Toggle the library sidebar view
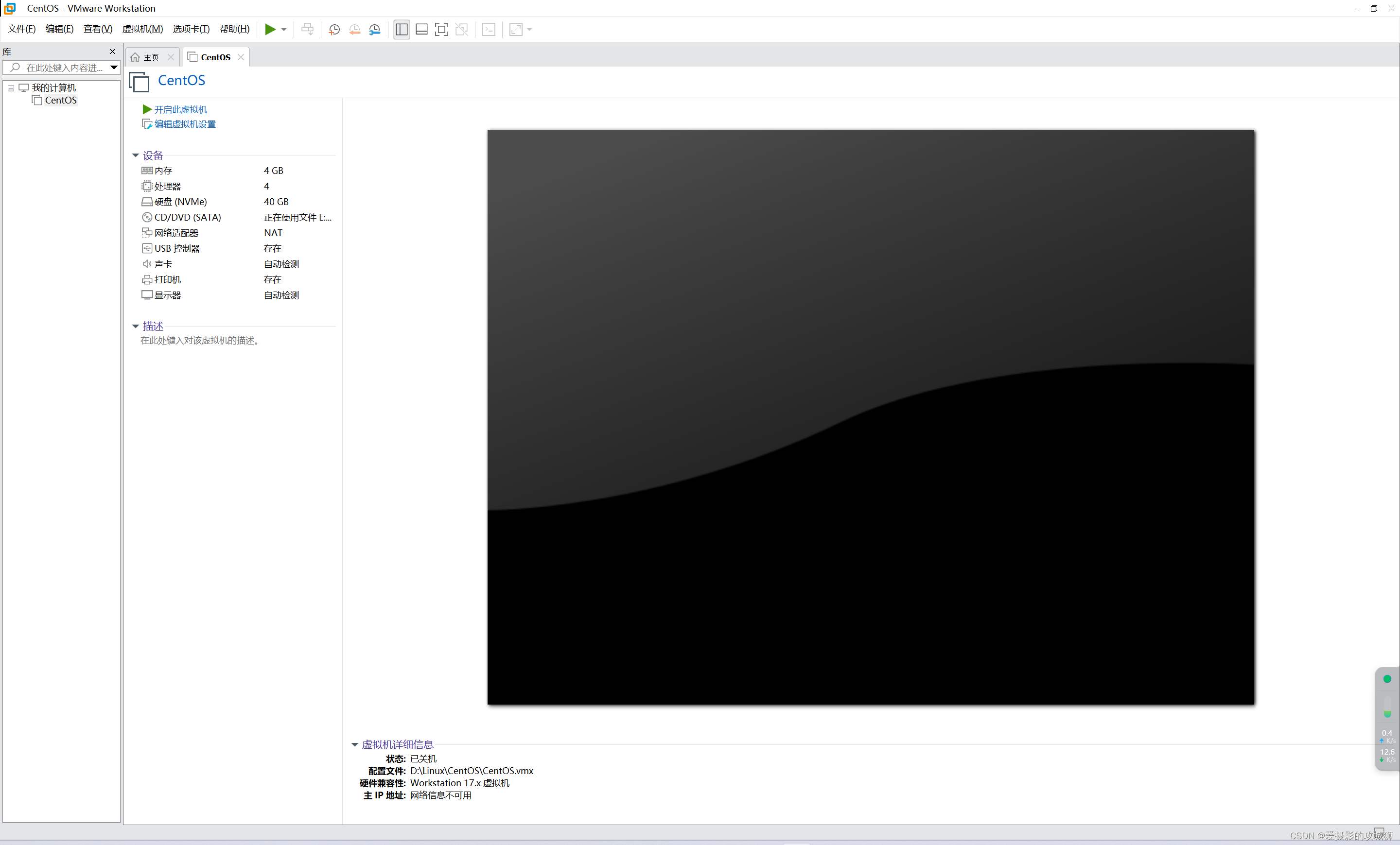 pyautogui.click(x=401, y=30)
